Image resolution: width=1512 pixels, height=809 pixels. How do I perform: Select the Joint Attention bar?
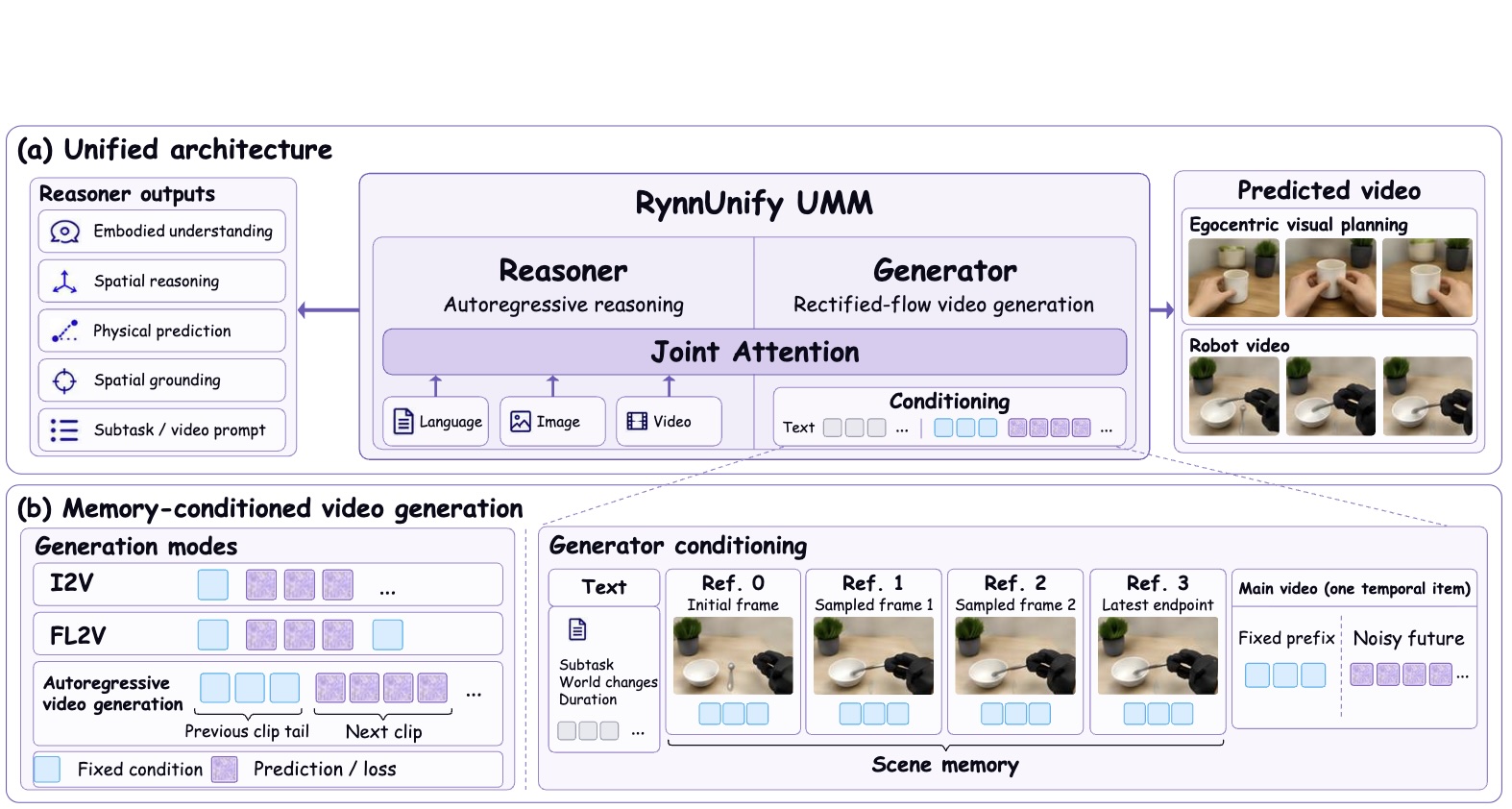tap(754, 352)
